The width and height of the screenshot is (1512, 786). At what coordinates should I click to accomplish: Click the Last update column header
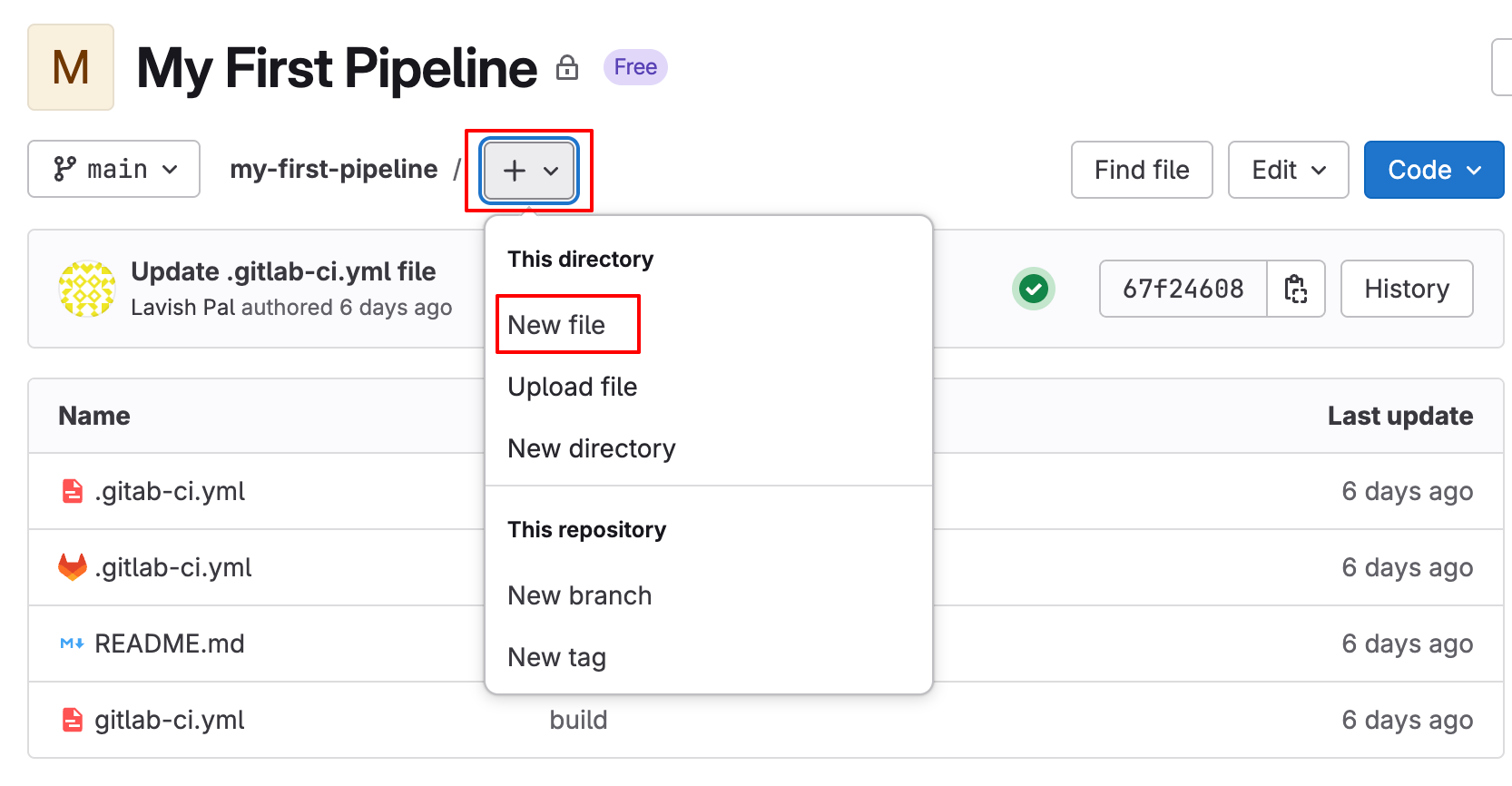[x=1400, y=416]
